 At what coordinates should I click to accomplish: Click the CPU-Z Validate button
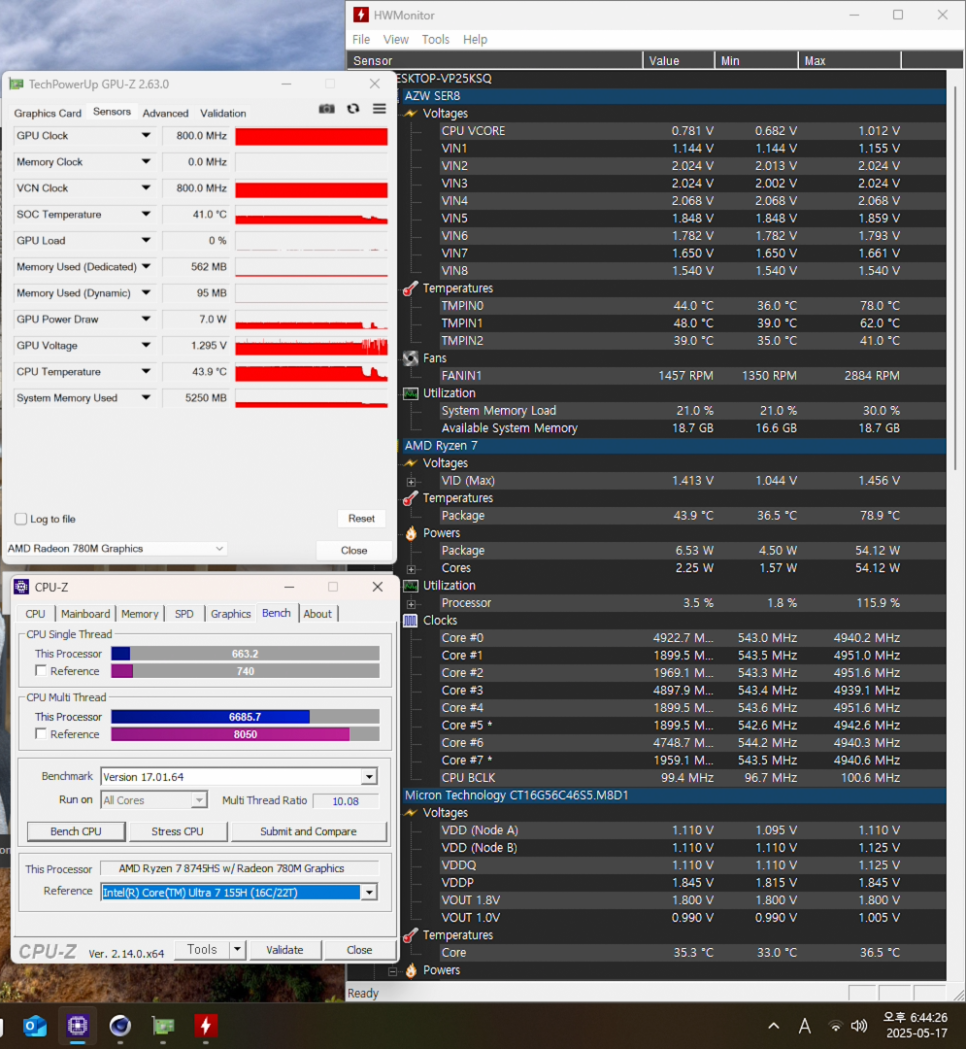(284, 949)
